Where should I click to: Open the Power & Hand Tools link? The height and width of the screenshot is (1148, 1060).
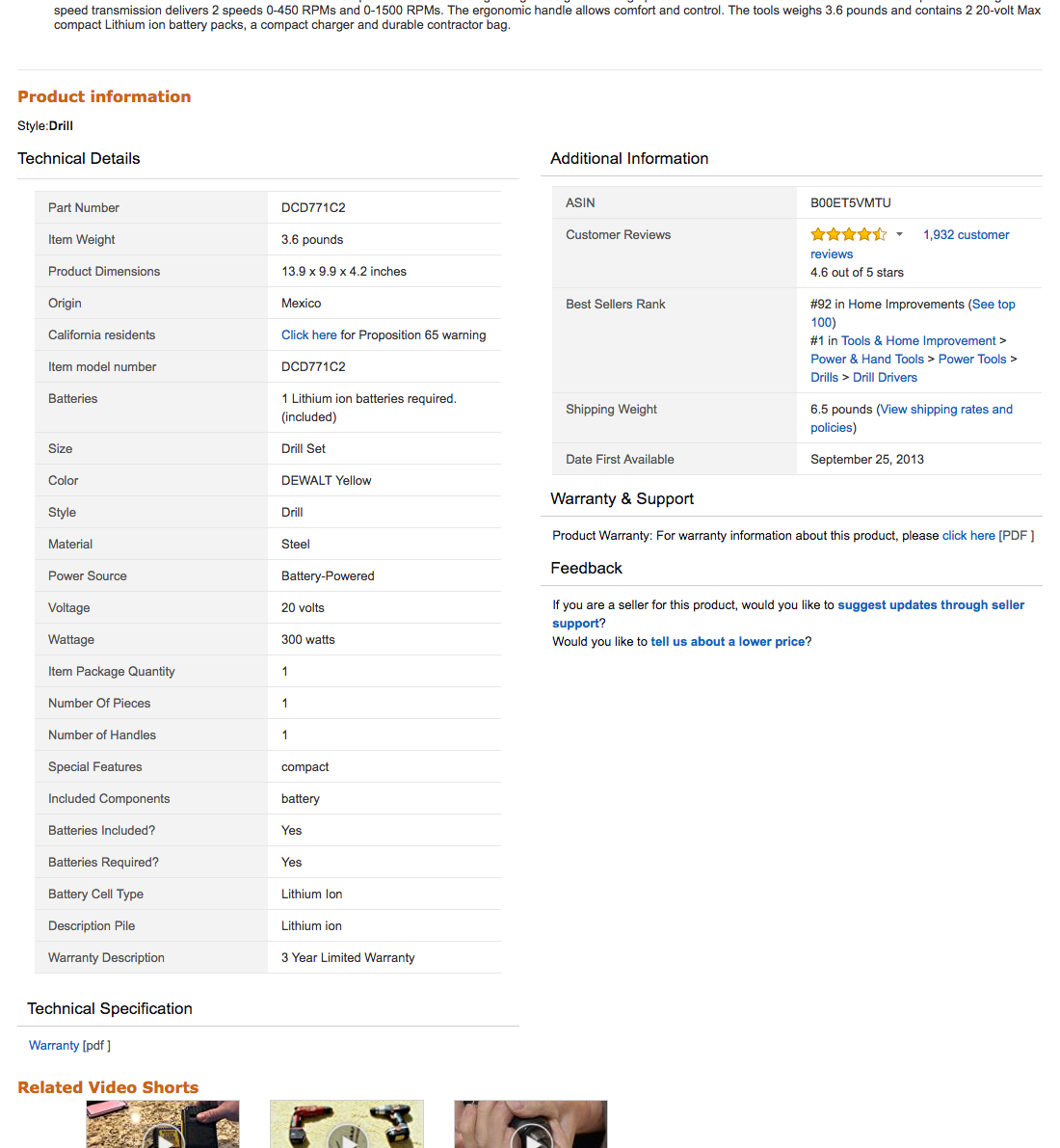coord(866,359)
